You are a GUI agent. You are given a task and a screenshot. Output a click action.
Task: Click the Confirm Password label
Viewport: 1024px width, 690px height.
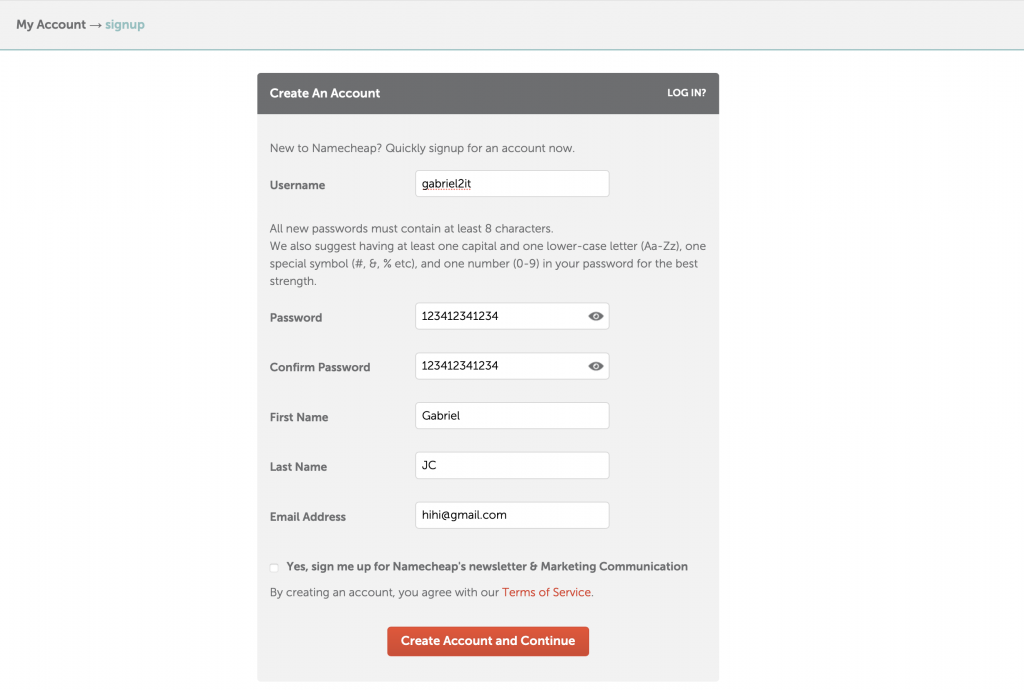tap(320, 368)
